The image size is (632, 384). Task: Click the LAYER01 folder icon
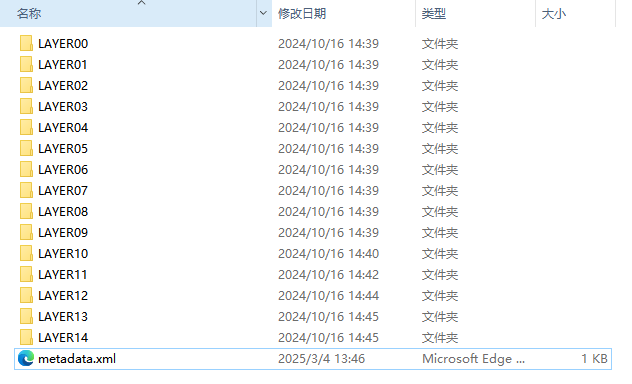pos(26,64)
